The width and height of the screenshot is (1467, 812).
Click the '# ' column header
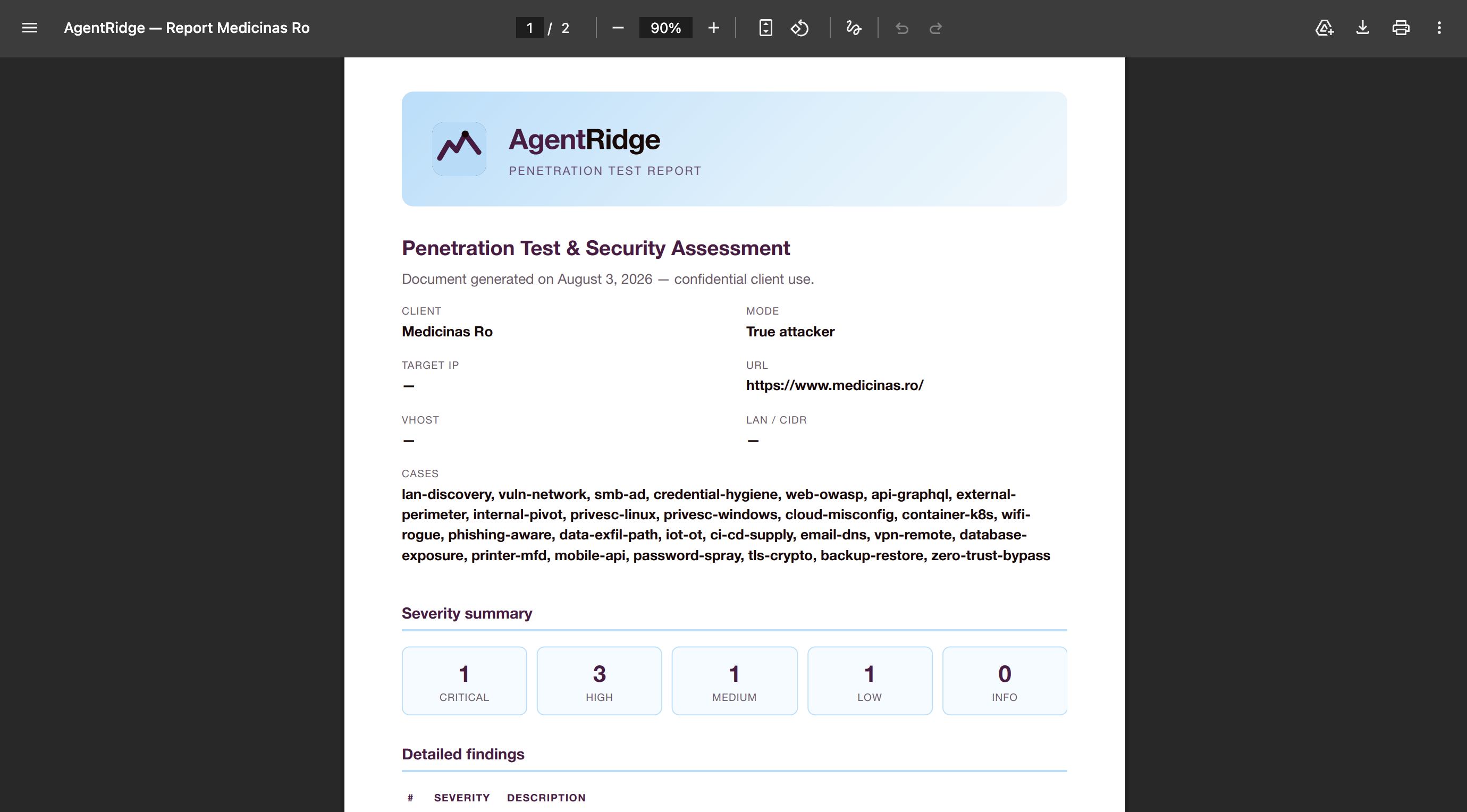410,798
